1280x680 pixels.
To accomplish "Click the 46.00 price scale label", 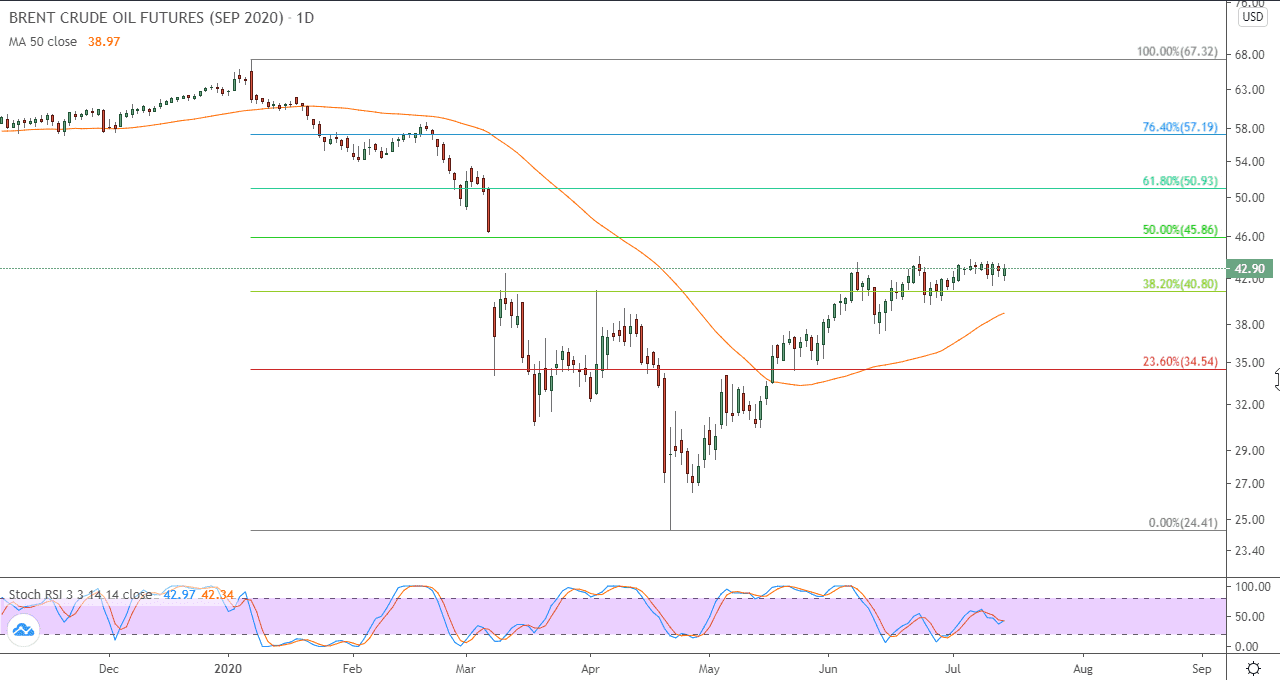I will coord(1251,237).
